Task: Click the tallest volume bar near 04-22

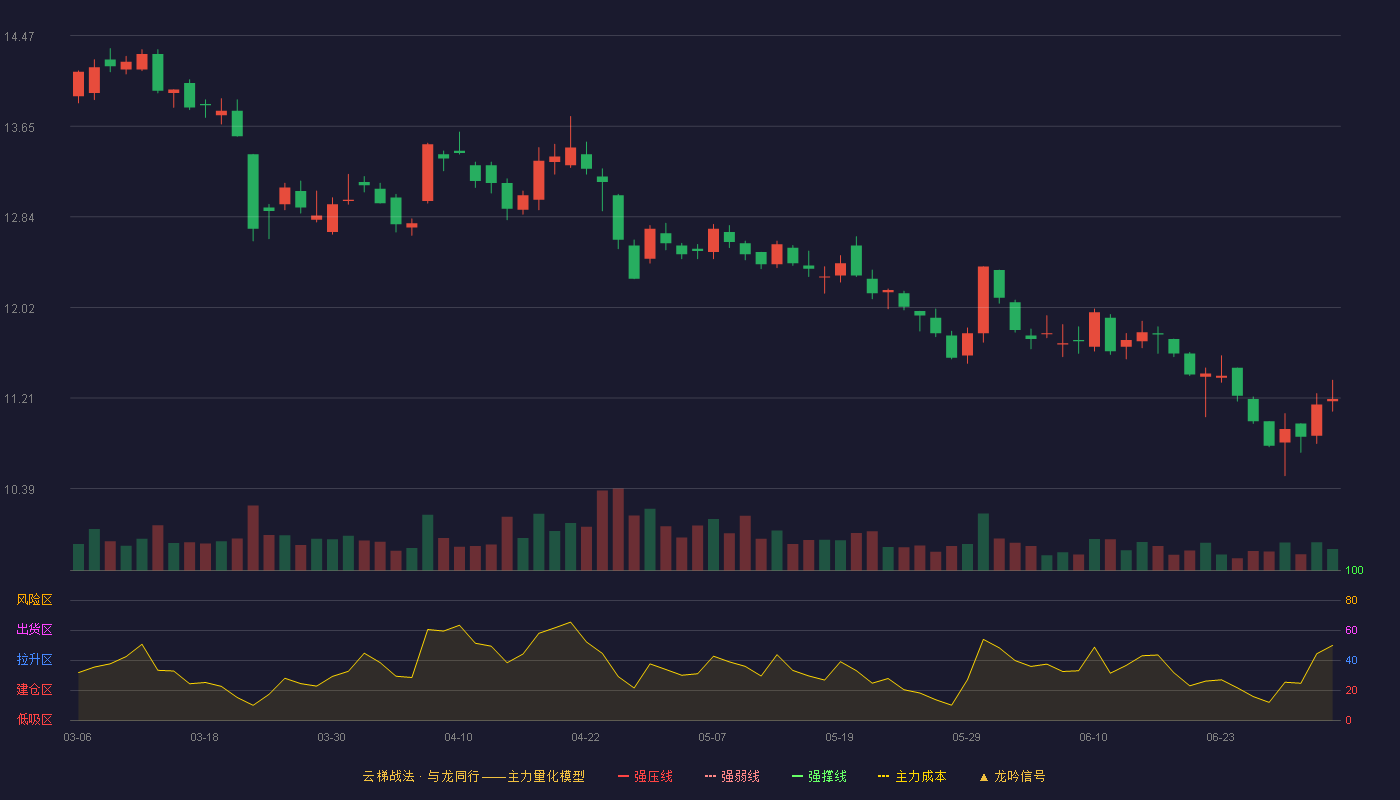Action: tap(618, 529)
